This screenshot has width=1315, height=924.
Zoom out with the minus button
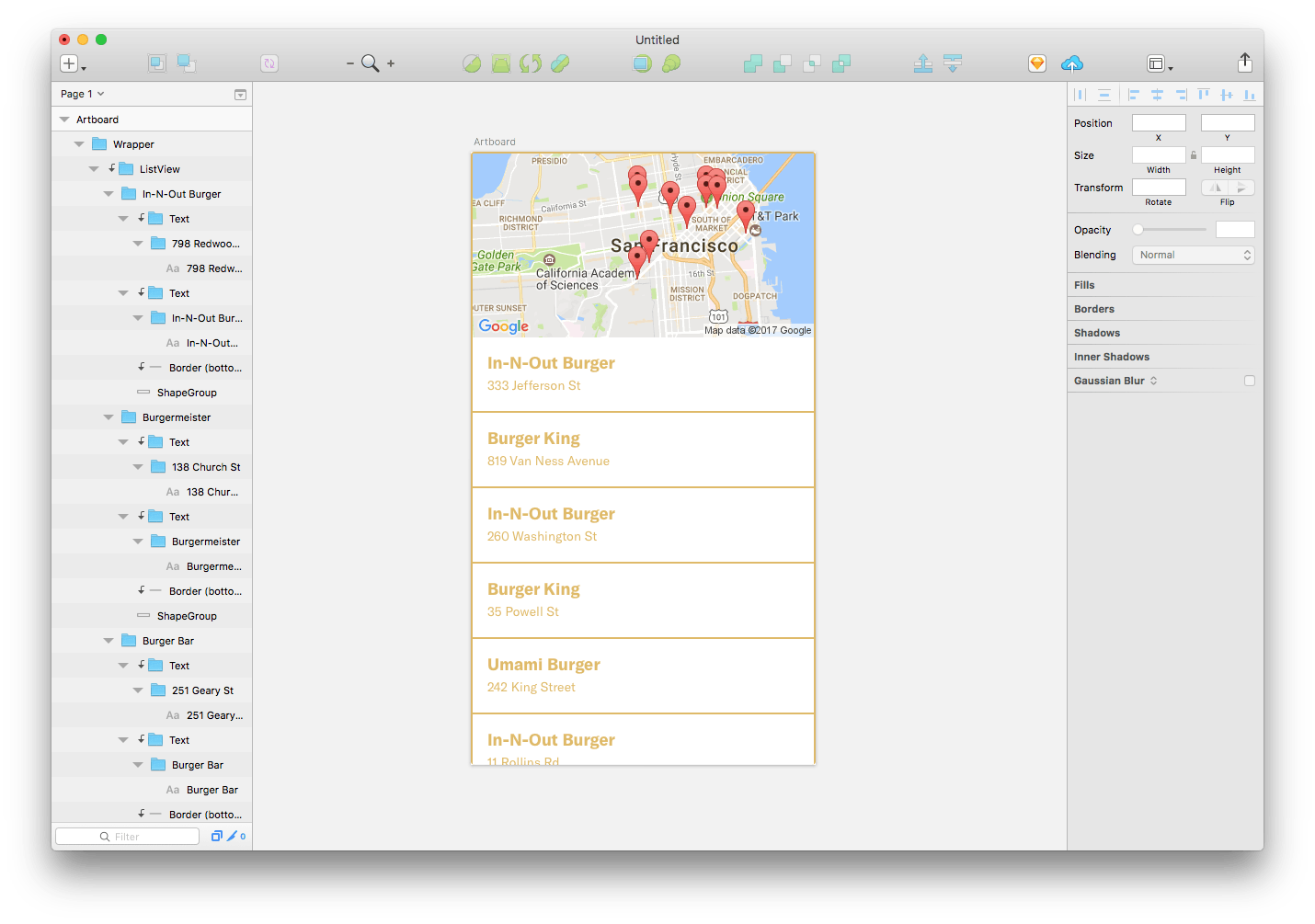(x=350, y=63)
